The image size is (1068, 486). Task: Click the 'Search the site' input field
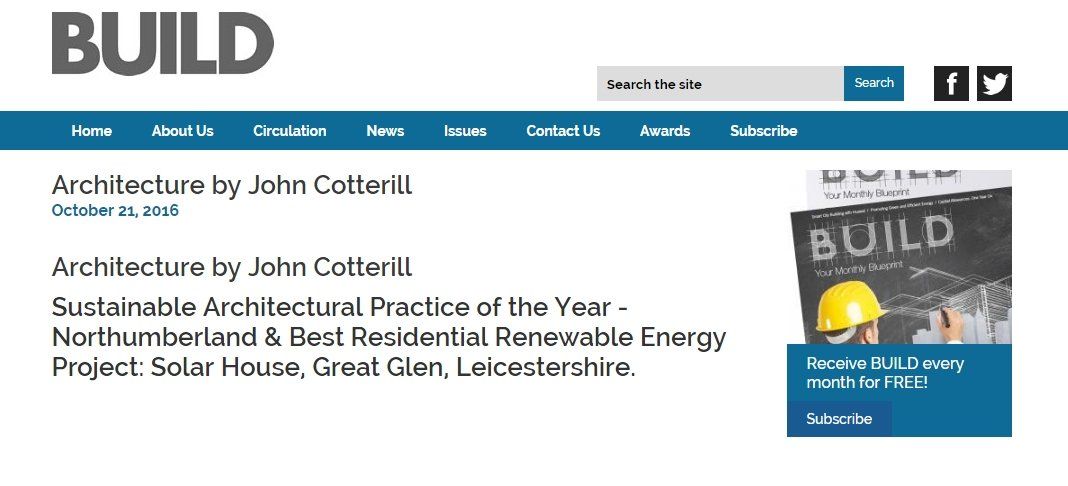(x=720, y=84)
